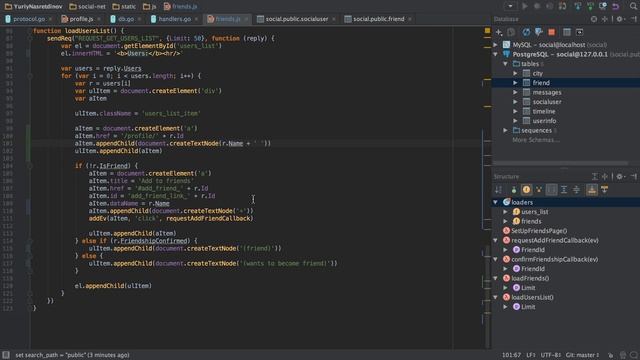Select the timeline table in Database tree
Screen dimensions: 640x360
pos(543,111)
